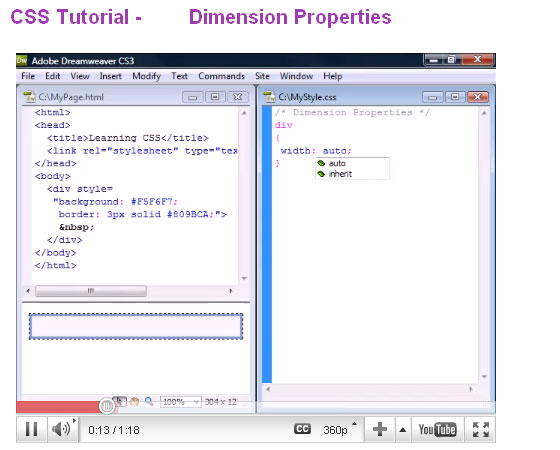560x450 pixels.
Task: Click the red played progress bar
Action: point(58,407)
